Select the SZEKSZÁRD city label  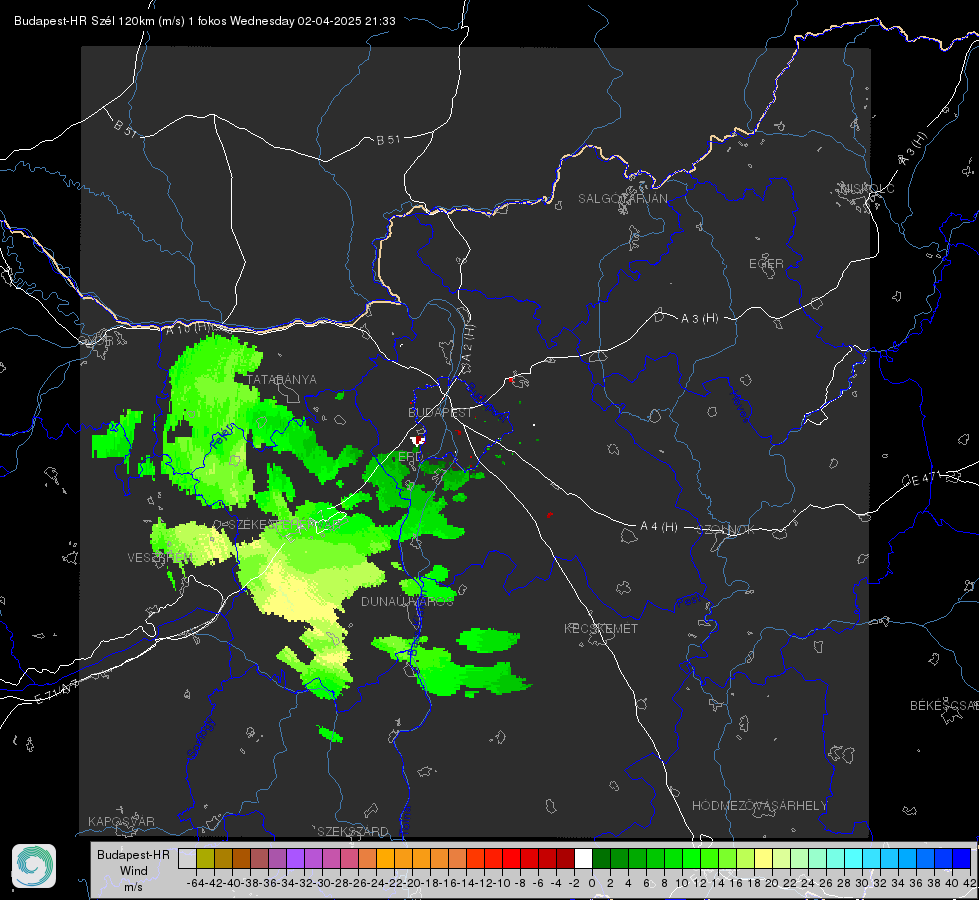[x=353, y=831]
